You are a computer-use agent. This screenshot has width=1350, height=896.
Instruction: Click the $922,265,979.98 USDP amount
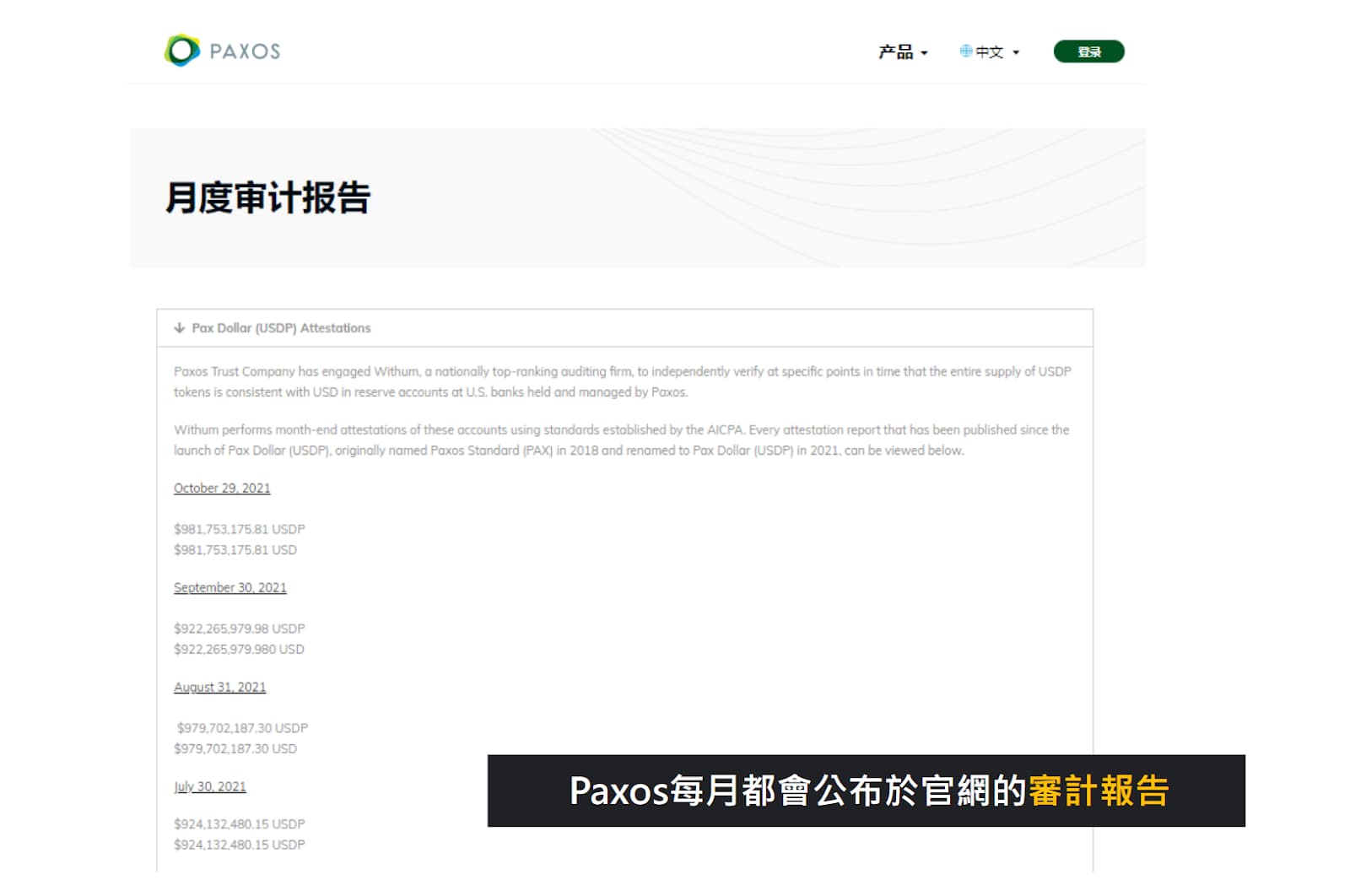(x=240, y=629)
